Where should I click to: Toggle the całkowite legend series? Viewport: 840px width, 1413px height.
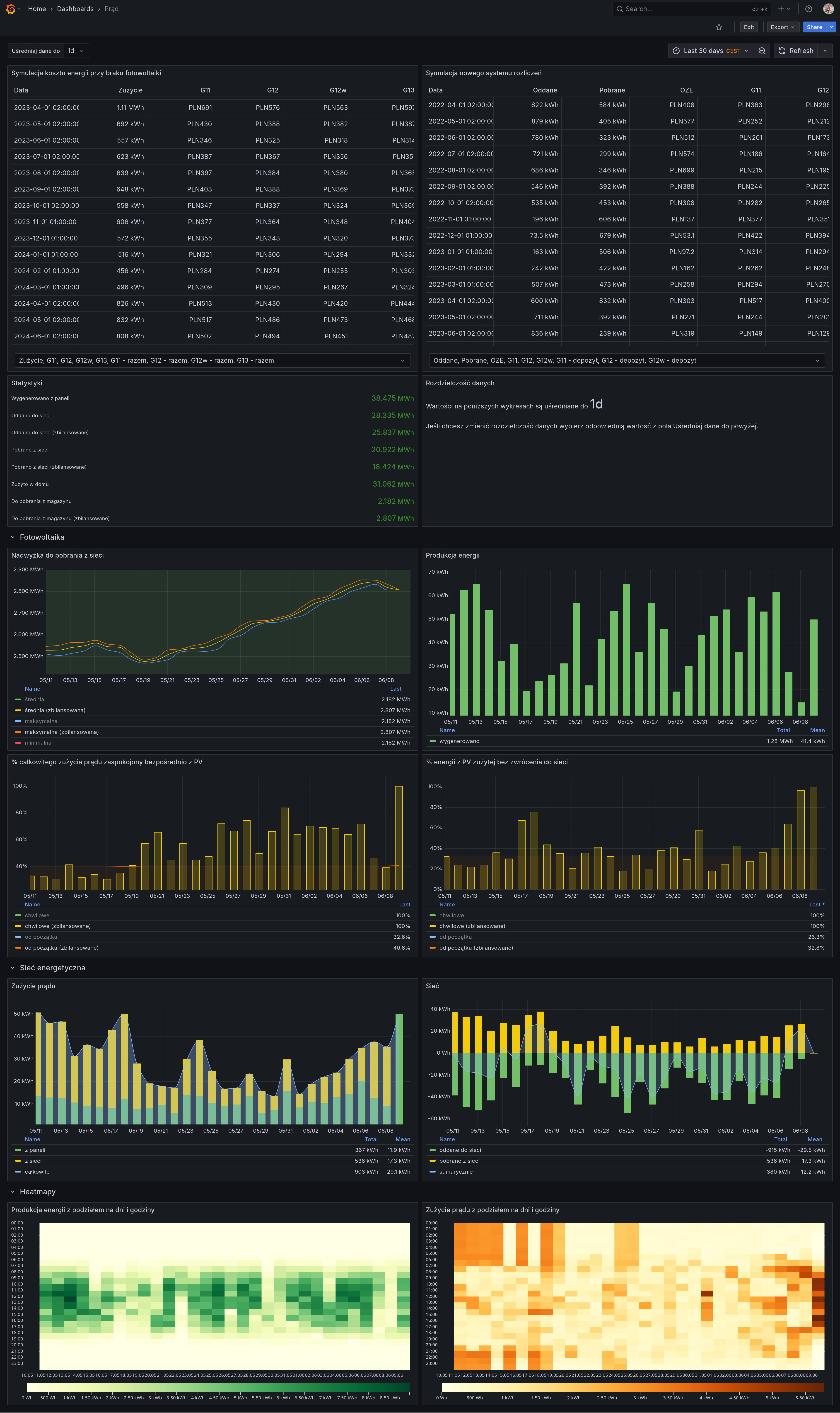pyautogui.click(x=37, y=1172)
